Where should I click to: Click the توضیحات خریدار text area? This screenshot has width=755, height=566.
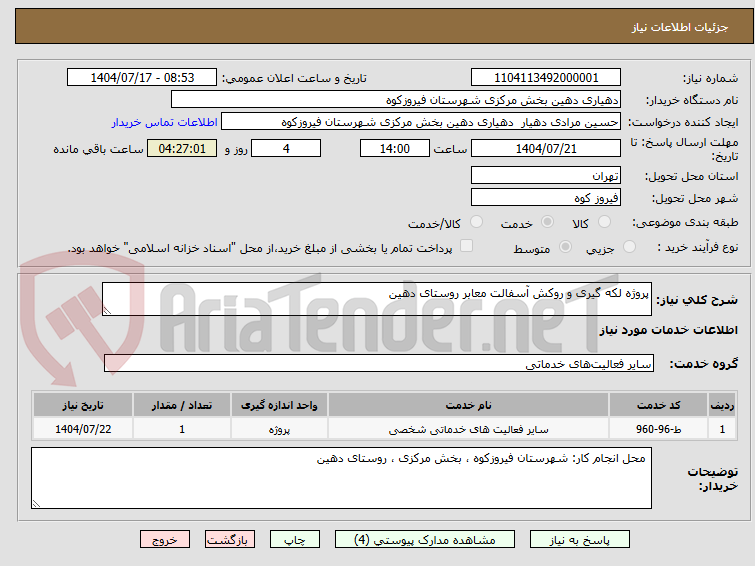pyautogui.click(x=341, y=478)
